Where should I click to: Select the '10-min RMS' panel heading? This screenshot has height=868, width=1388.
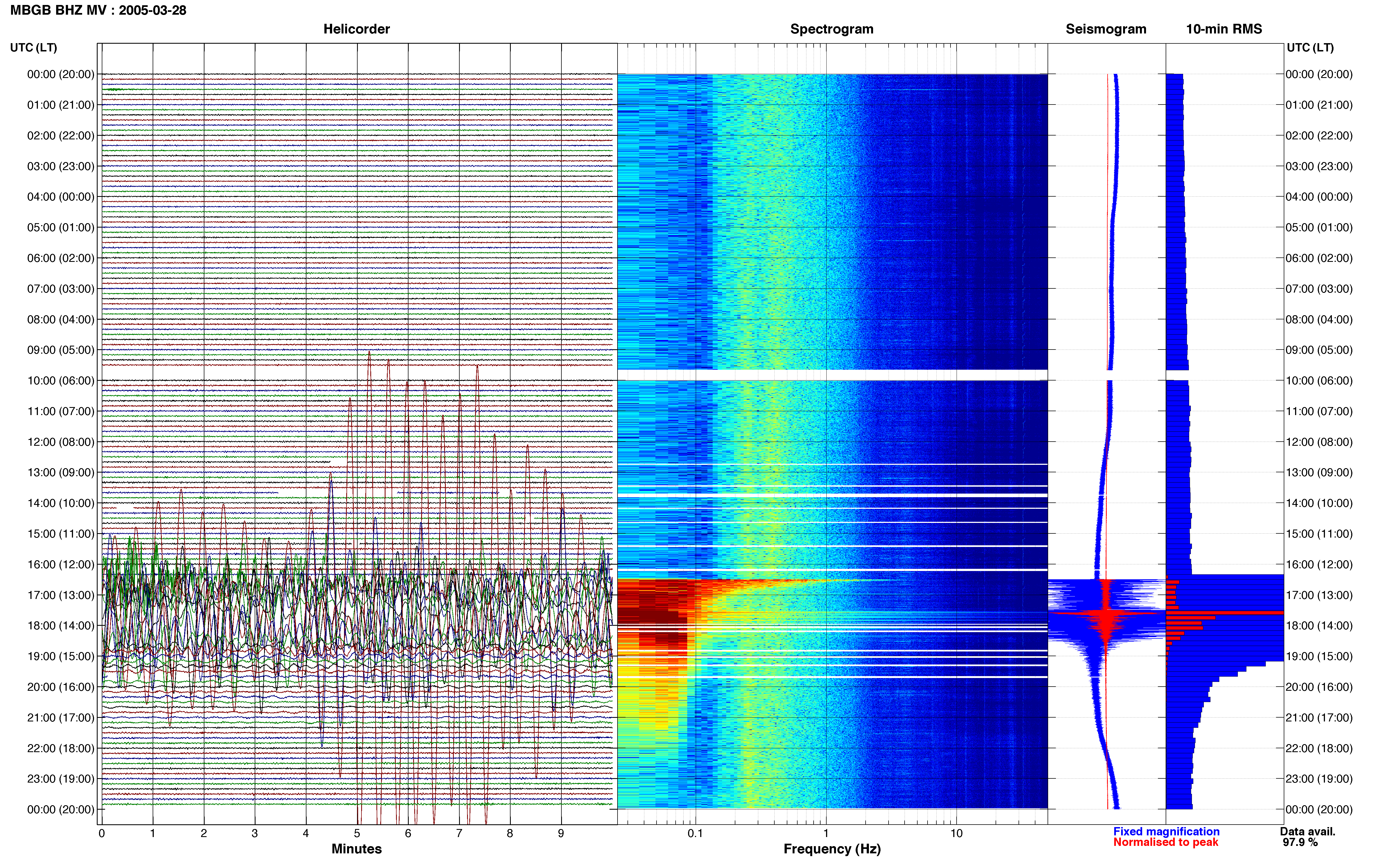point(1224,29)
